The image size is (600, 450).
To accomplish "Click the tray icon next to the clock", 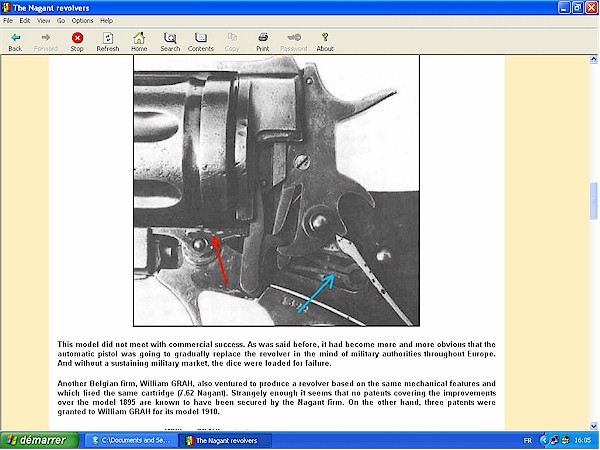I will click(x=565, y=441).
